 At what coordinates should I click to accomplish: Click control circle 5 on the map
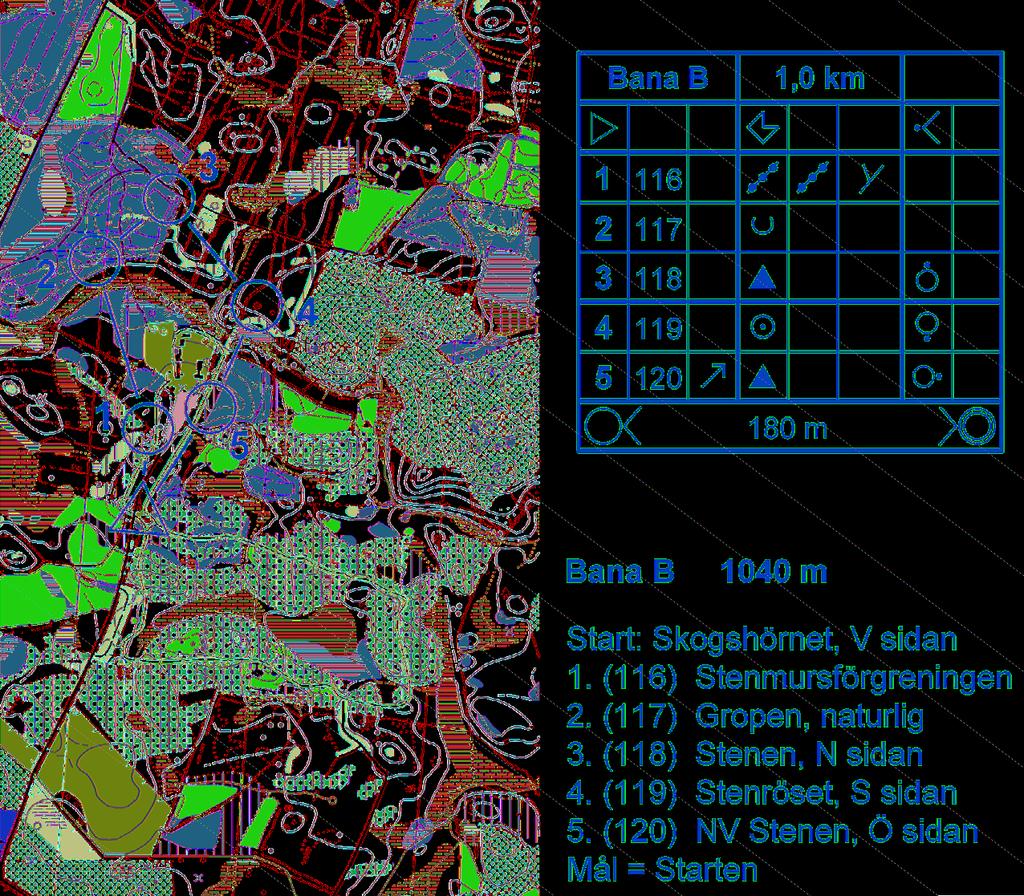click(x=210, y=407)
